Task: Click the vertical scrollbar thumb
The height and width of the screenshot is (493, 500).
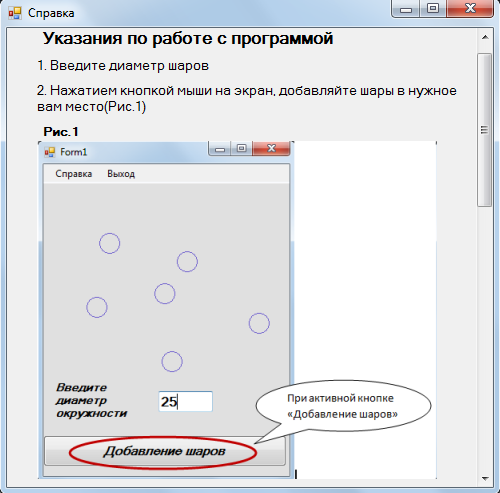Action: 484,130
